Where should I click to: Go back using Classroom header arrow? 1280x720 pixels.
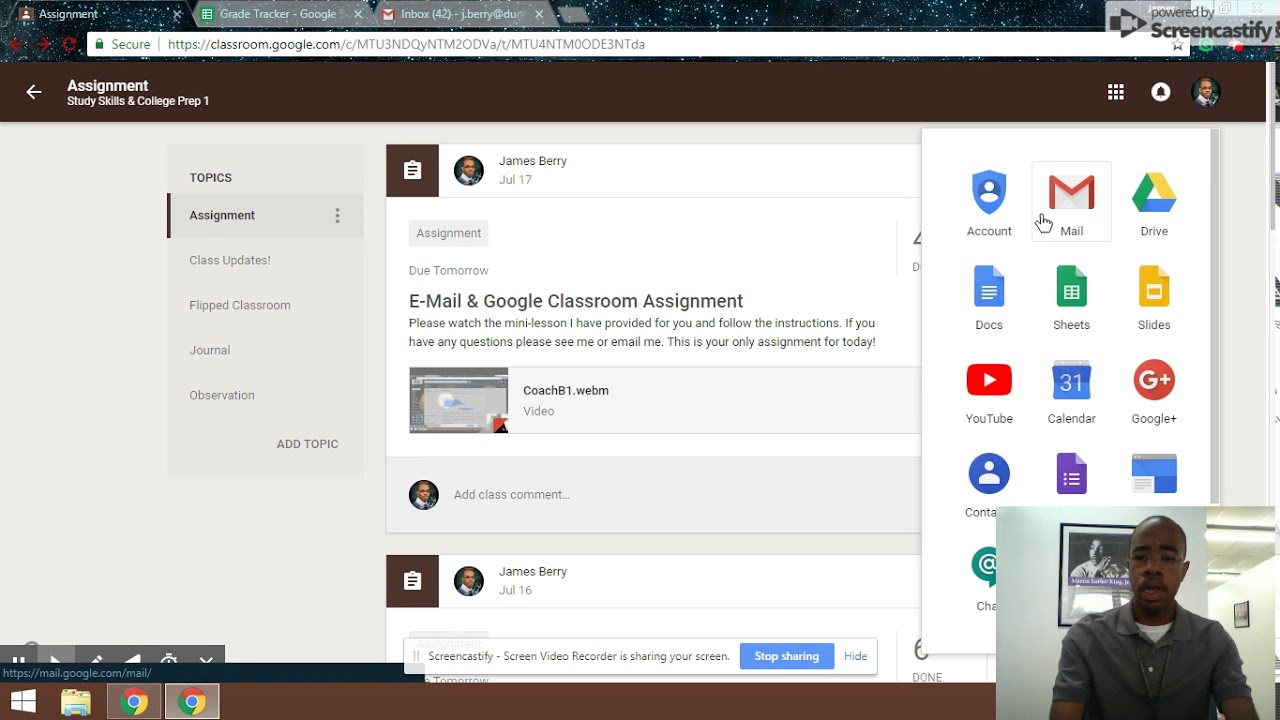click(x=34, y=92)
